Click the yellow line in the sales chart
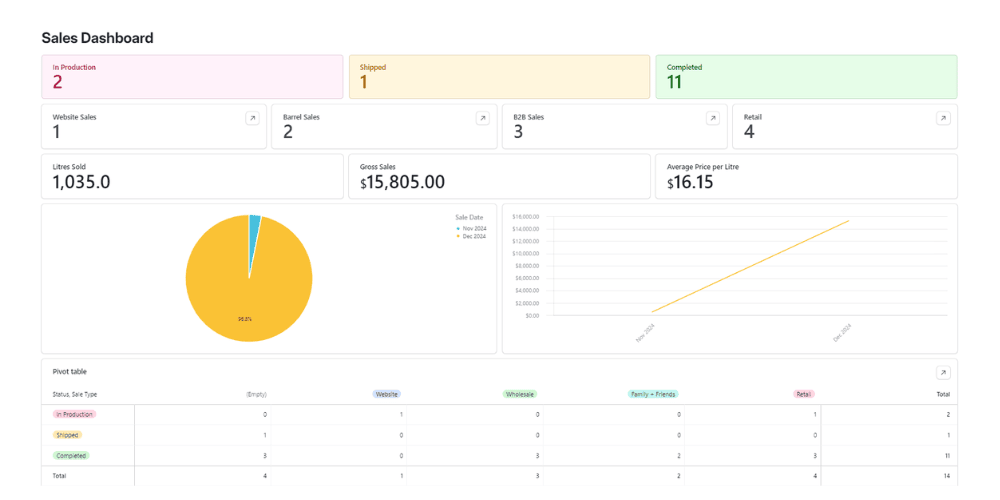Viewport: 1000px width, 500px height. click(x=750, y=266)
